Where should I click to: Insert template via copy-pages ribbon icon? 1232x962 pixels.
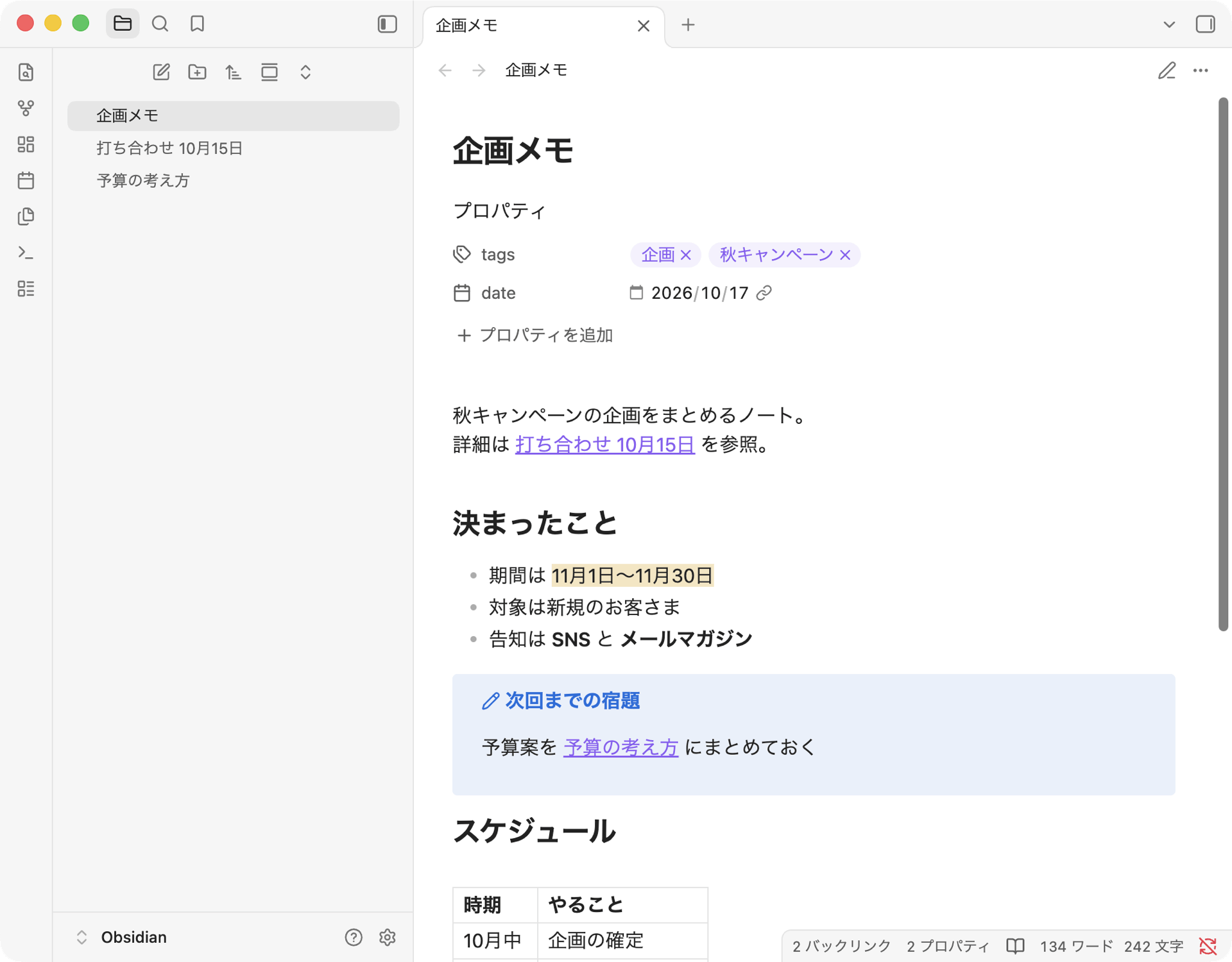[26, 216]
